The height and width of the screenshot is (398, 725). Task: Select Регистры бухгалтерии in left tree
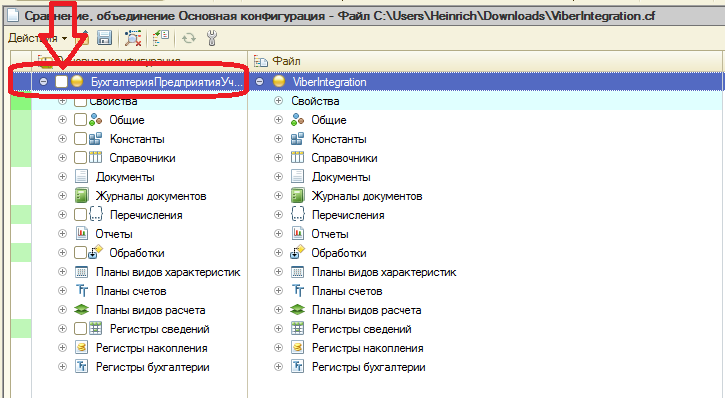click(x=153, y=367)
